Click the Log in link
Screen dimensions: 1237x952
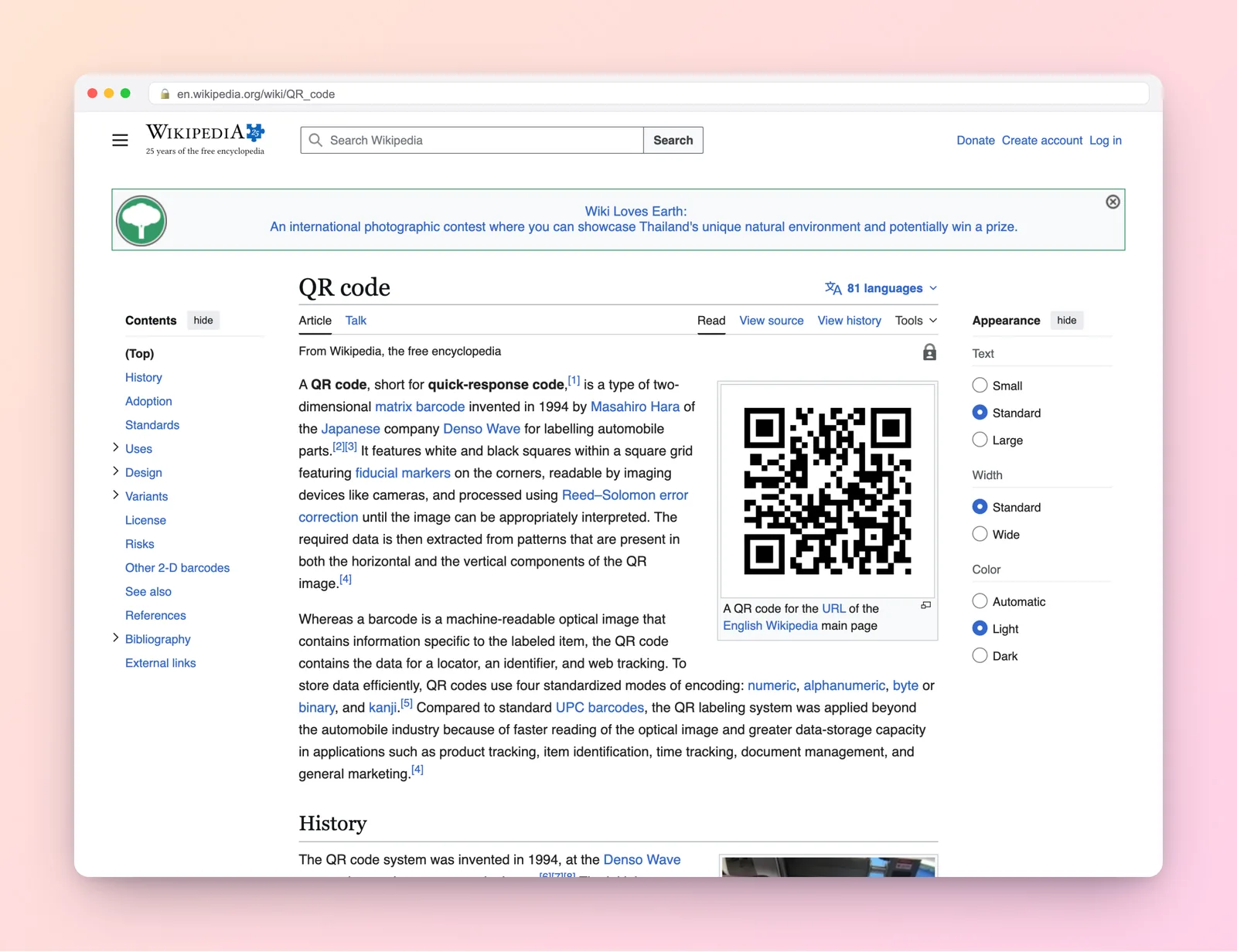[1106, 141]
